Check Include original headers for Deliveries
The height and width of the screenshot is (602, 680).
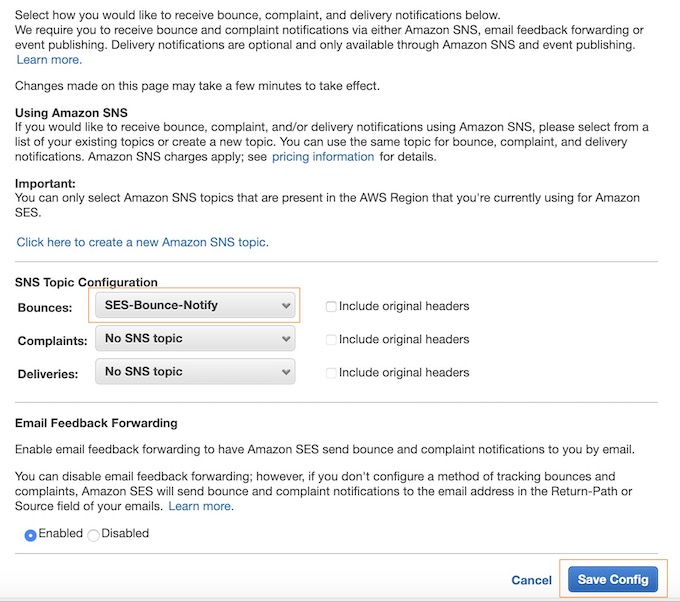click(x=331, y=373)
